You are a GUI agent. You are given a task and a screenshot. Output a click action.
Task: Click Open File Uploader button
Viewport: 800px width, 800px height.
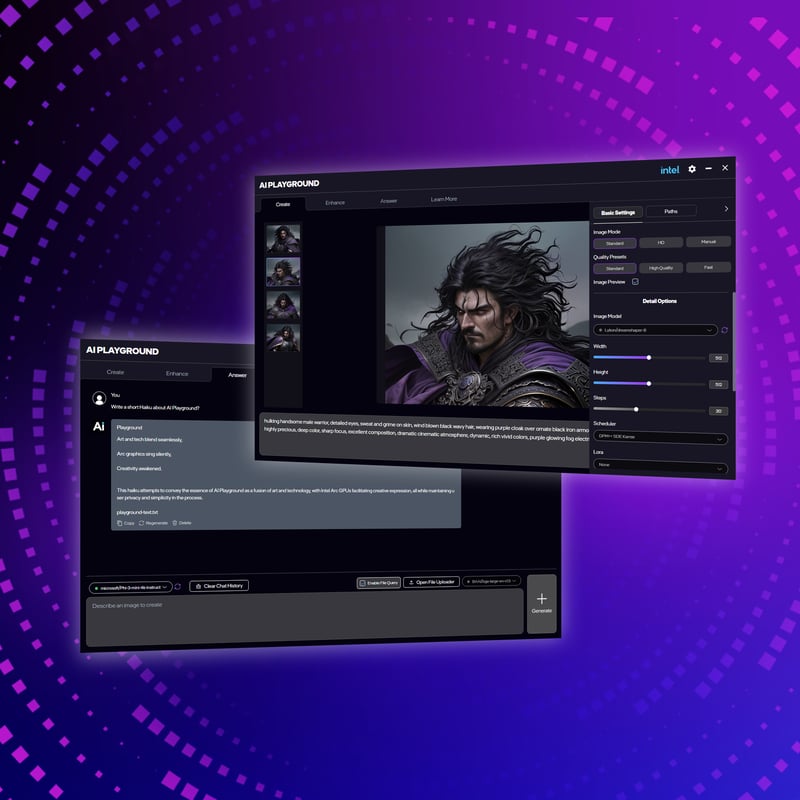tap(431, 582)
